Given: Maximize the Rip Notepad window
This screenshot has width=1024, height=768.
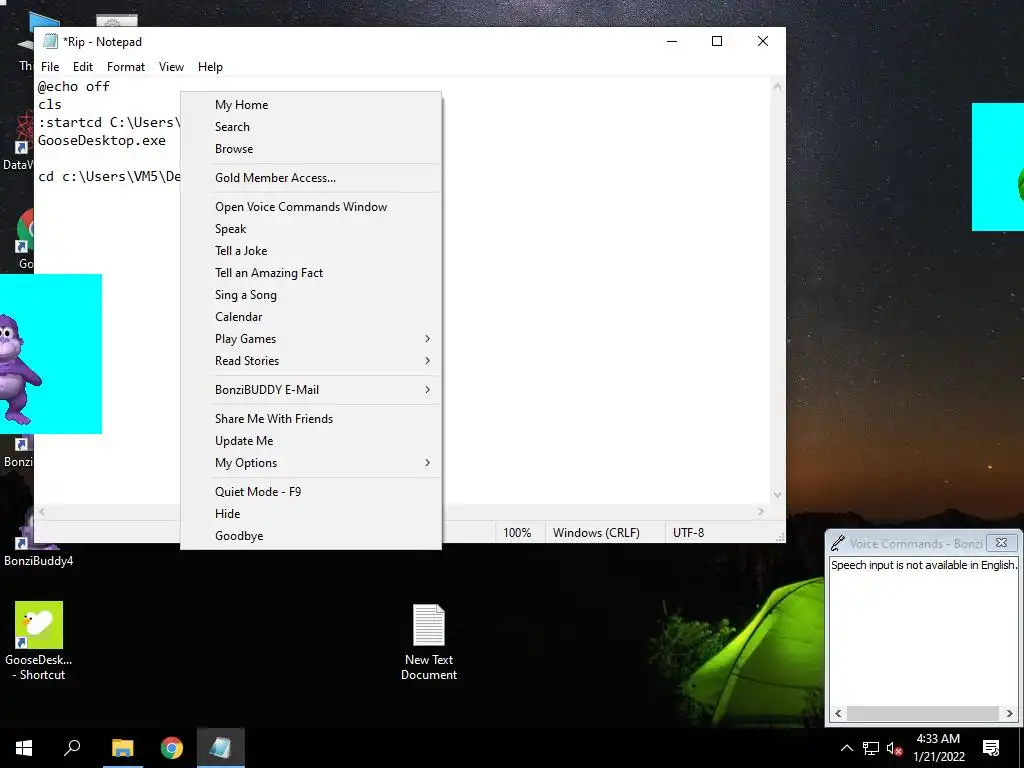Looking at the screenshot, I should coord(717,41).
